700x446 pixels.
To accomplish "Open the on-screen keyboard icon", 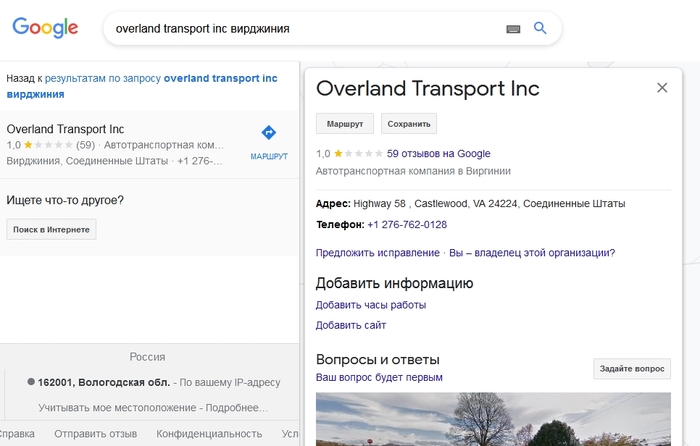I will pos(513,29).
